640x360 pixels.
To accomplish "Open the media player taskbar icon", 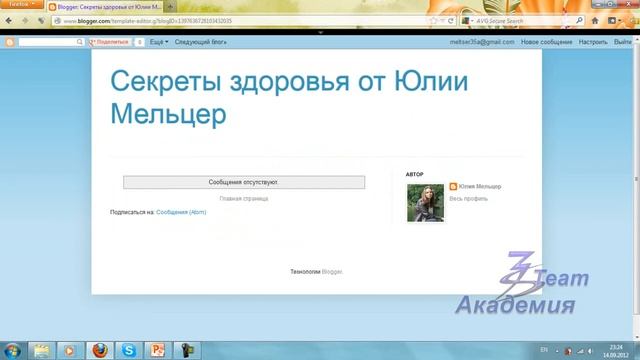I will coord(70,351).
